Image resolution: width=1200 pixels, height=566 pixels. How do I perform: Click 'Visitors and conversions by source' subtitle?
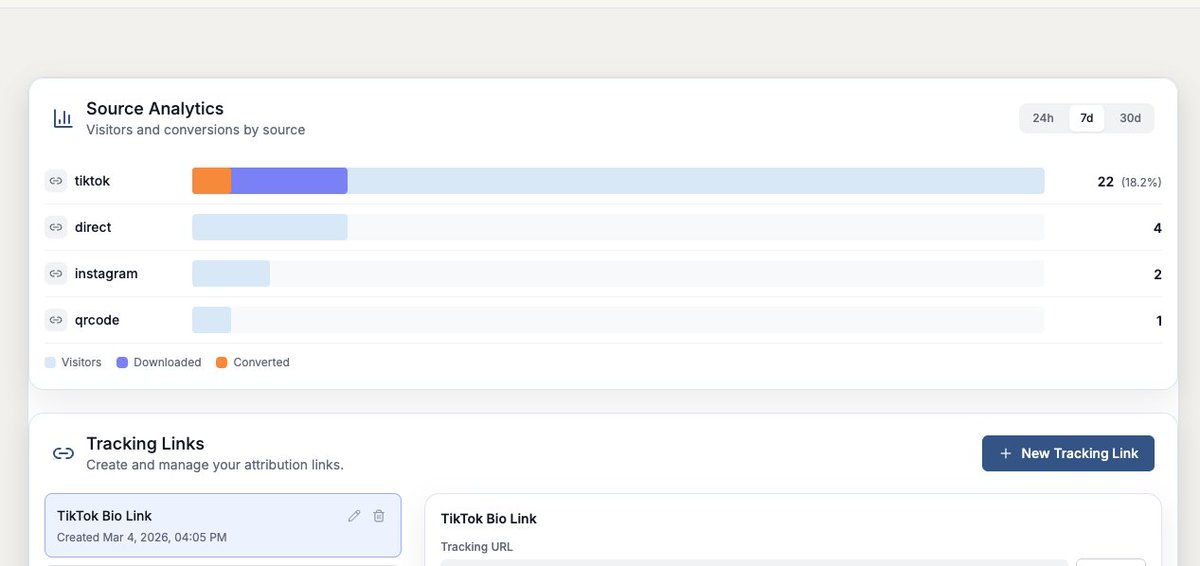196,130
